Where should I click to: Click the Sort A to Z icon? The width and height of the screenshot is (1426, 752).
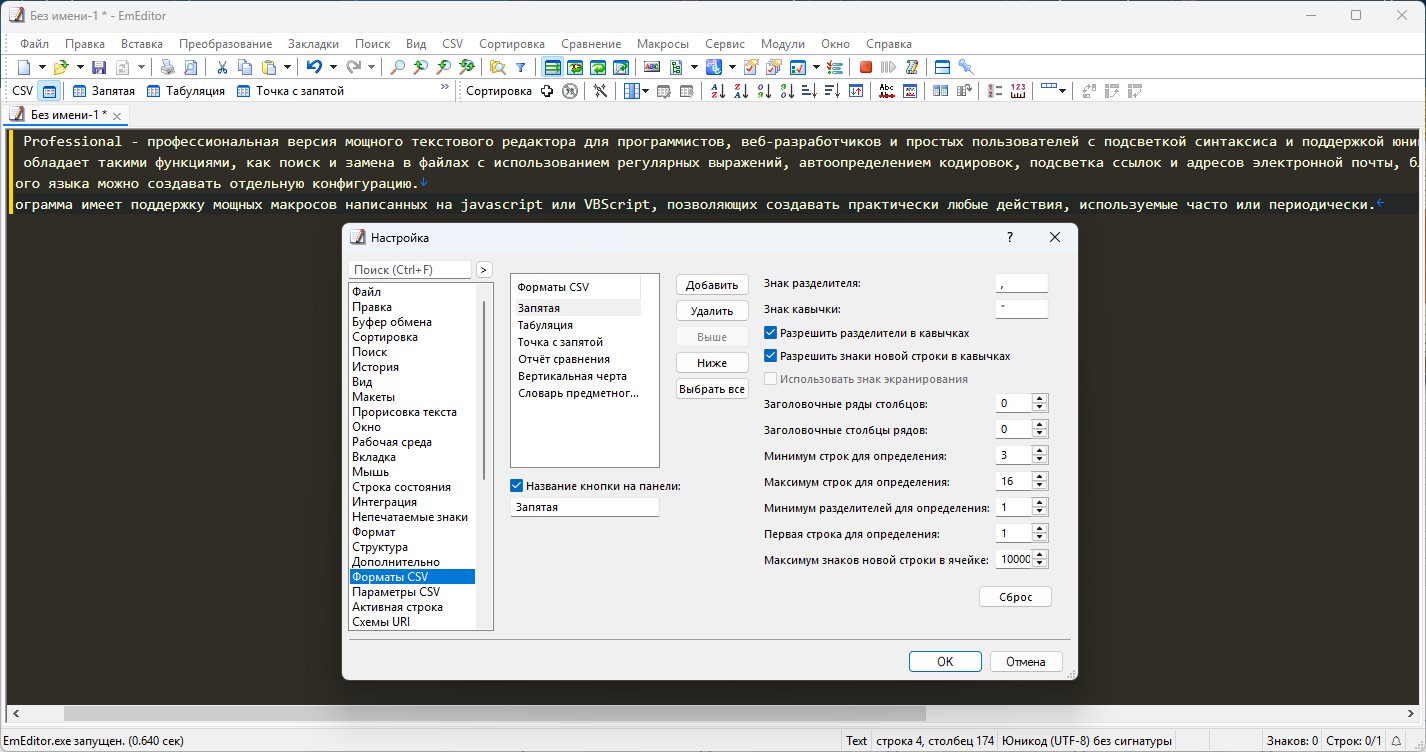(x=717, y=91)
